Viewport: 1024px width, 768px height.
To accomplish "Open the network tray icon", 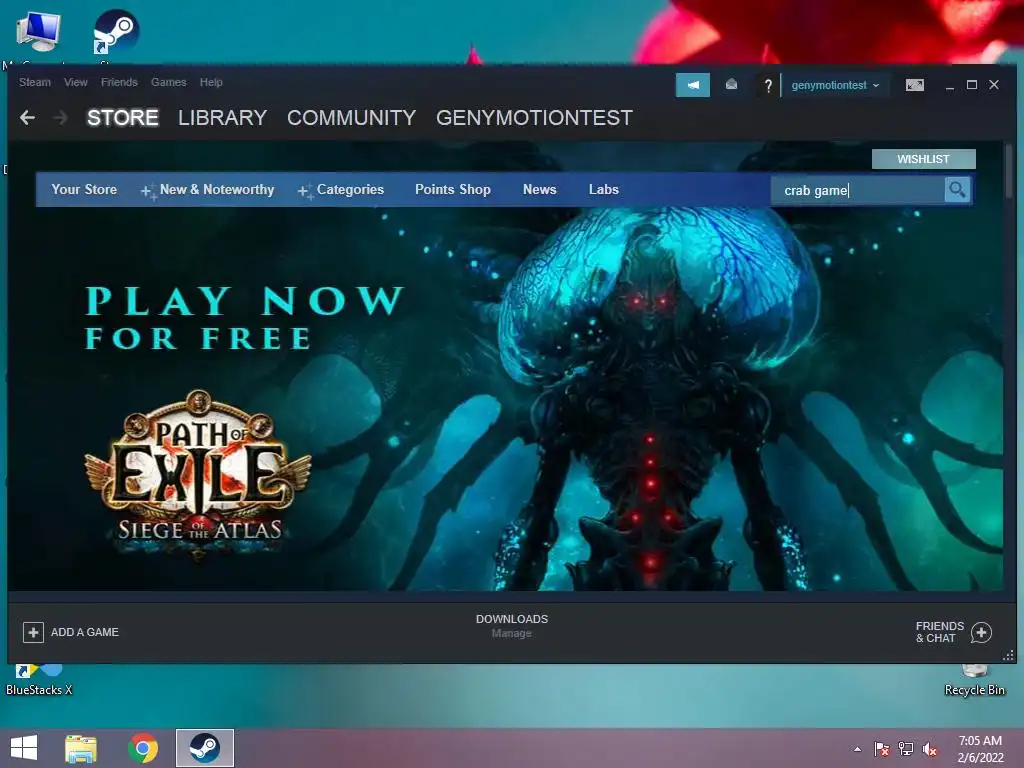I will point(906,749).
